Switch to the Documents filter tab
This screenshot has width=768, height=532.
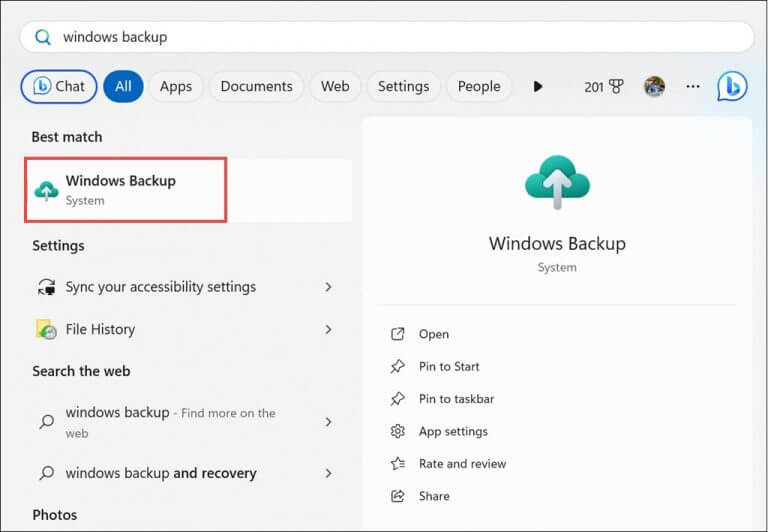click(x=256, y=87)
